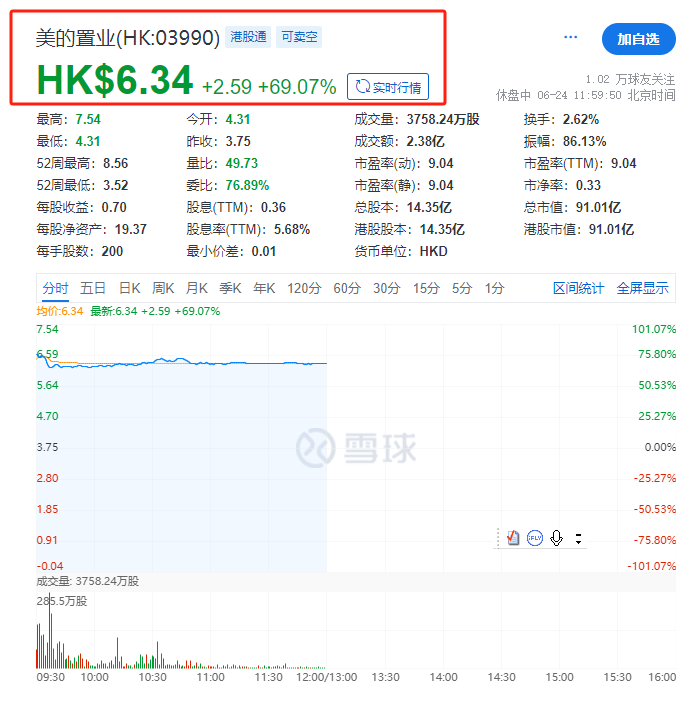Click the 量比 value 49.73
This screenshot has height=706, width=694.
pos(242,163)
